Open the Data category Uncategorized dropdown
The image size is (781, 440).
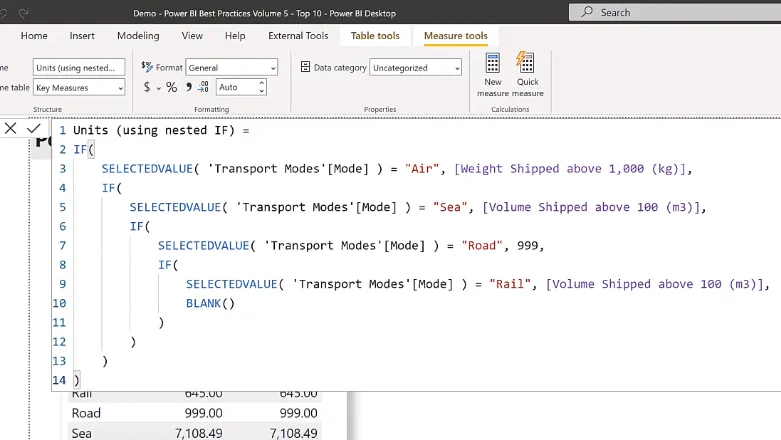coord(415,67)
